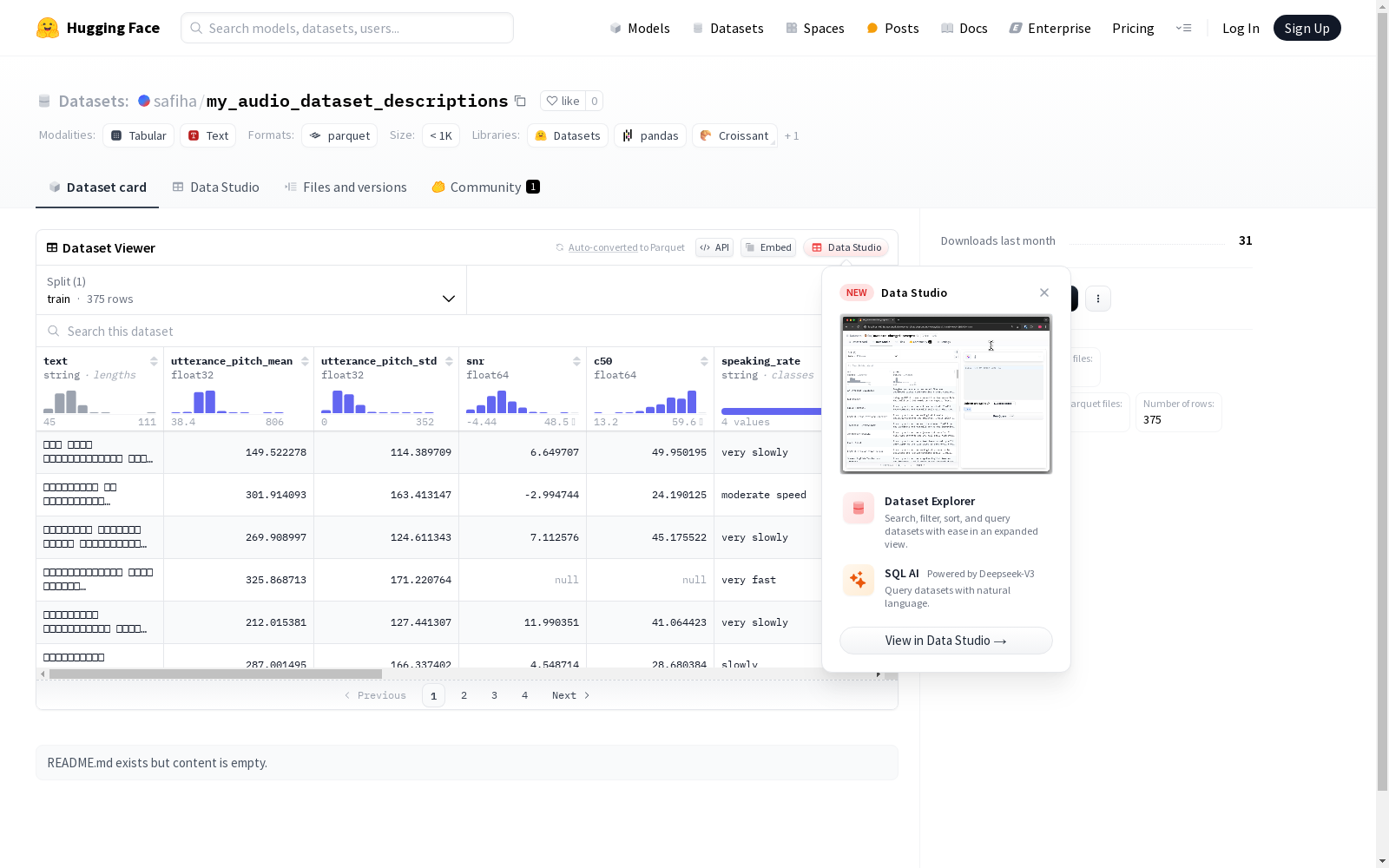Click the Sign Up button

(x=1307, y=28)
